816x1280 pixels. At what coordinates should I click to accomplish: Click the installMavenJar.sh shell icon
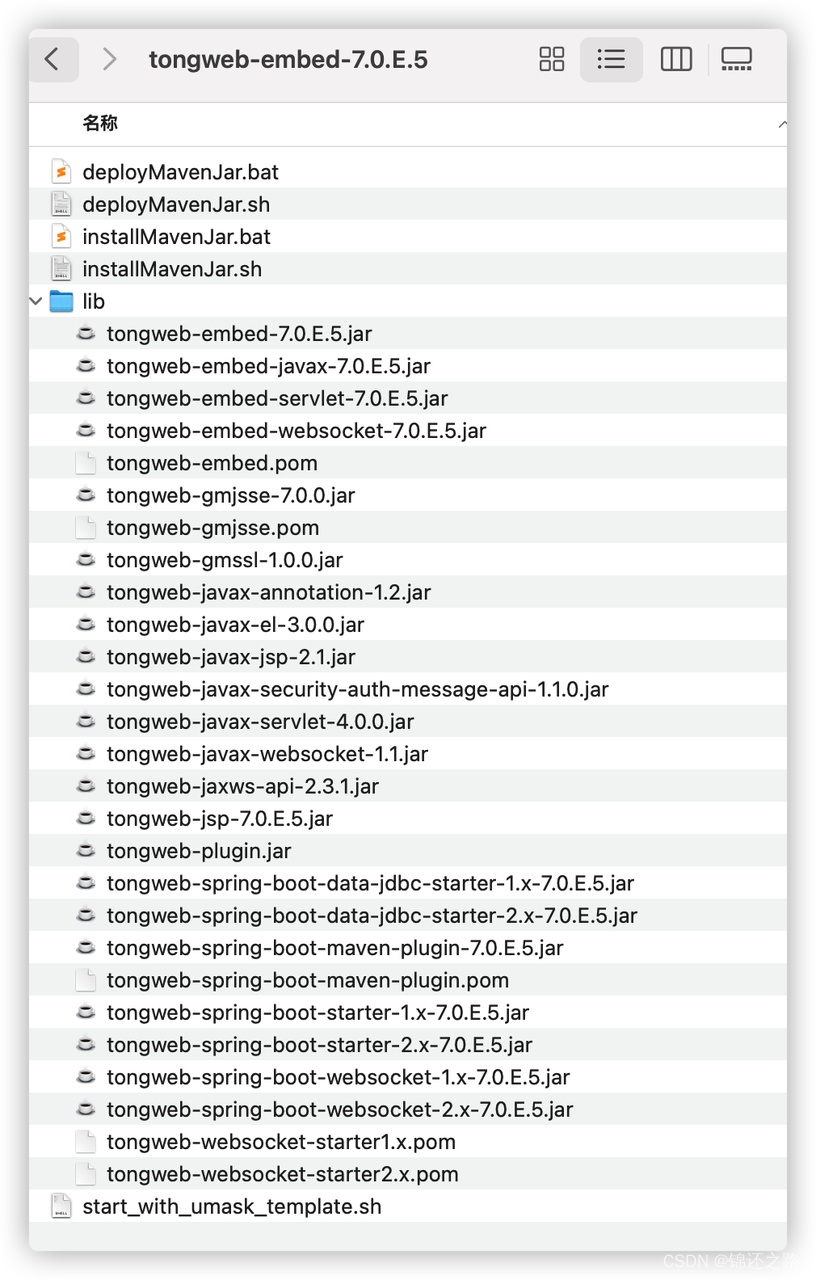61,268
